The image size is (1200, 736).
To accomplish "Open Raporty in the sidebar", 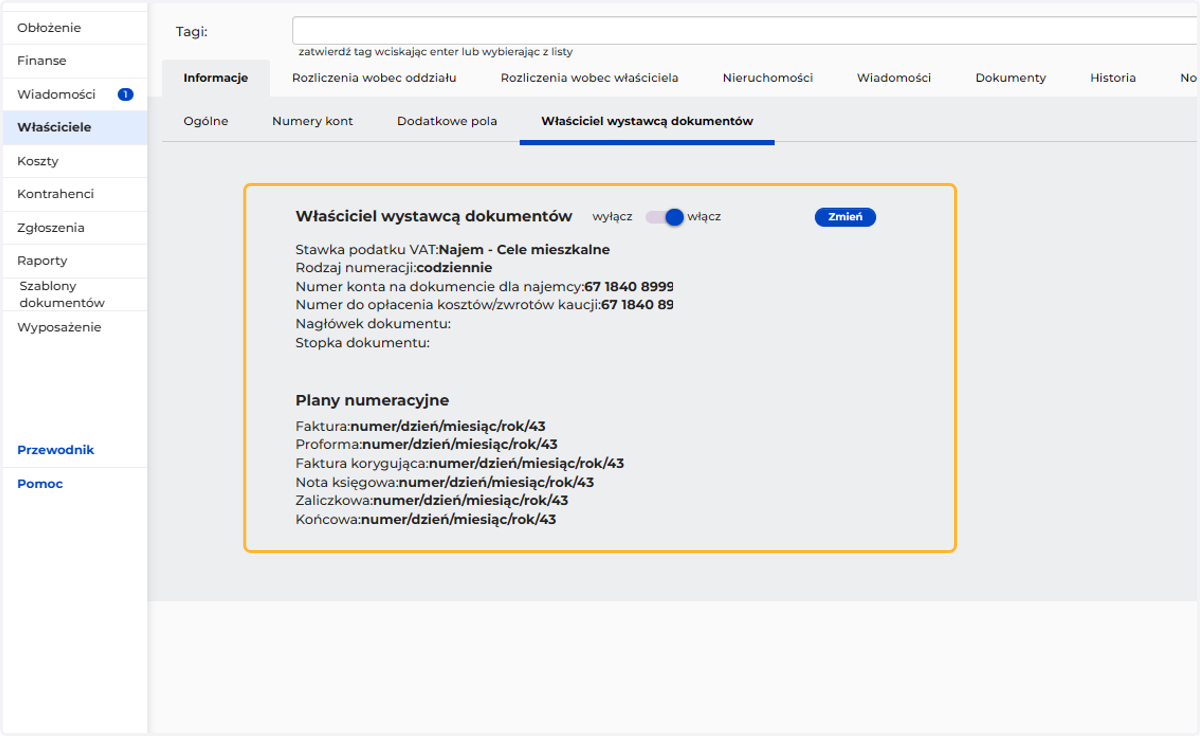I will pyautogui.click(x=42, y=261).
